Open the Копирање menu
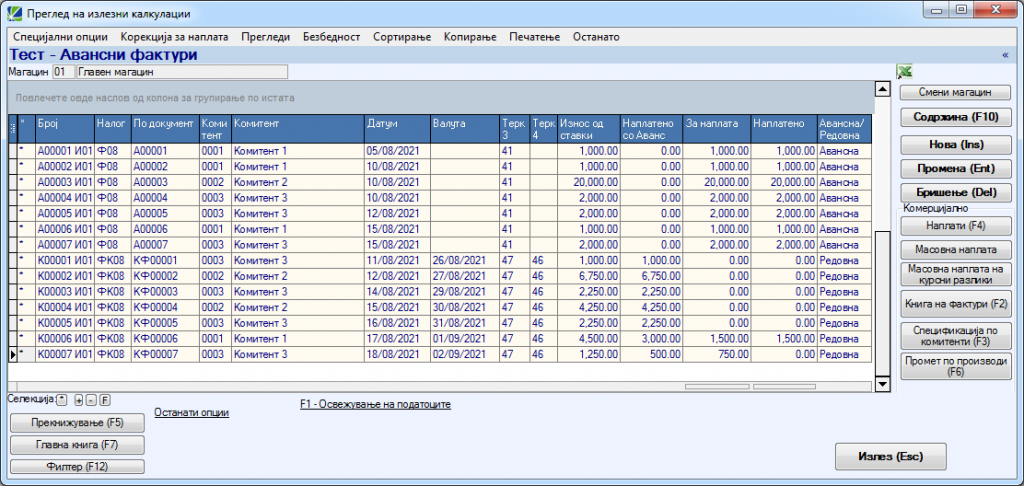The height and width of the screenshot is (486, 1024). (470, 37)
